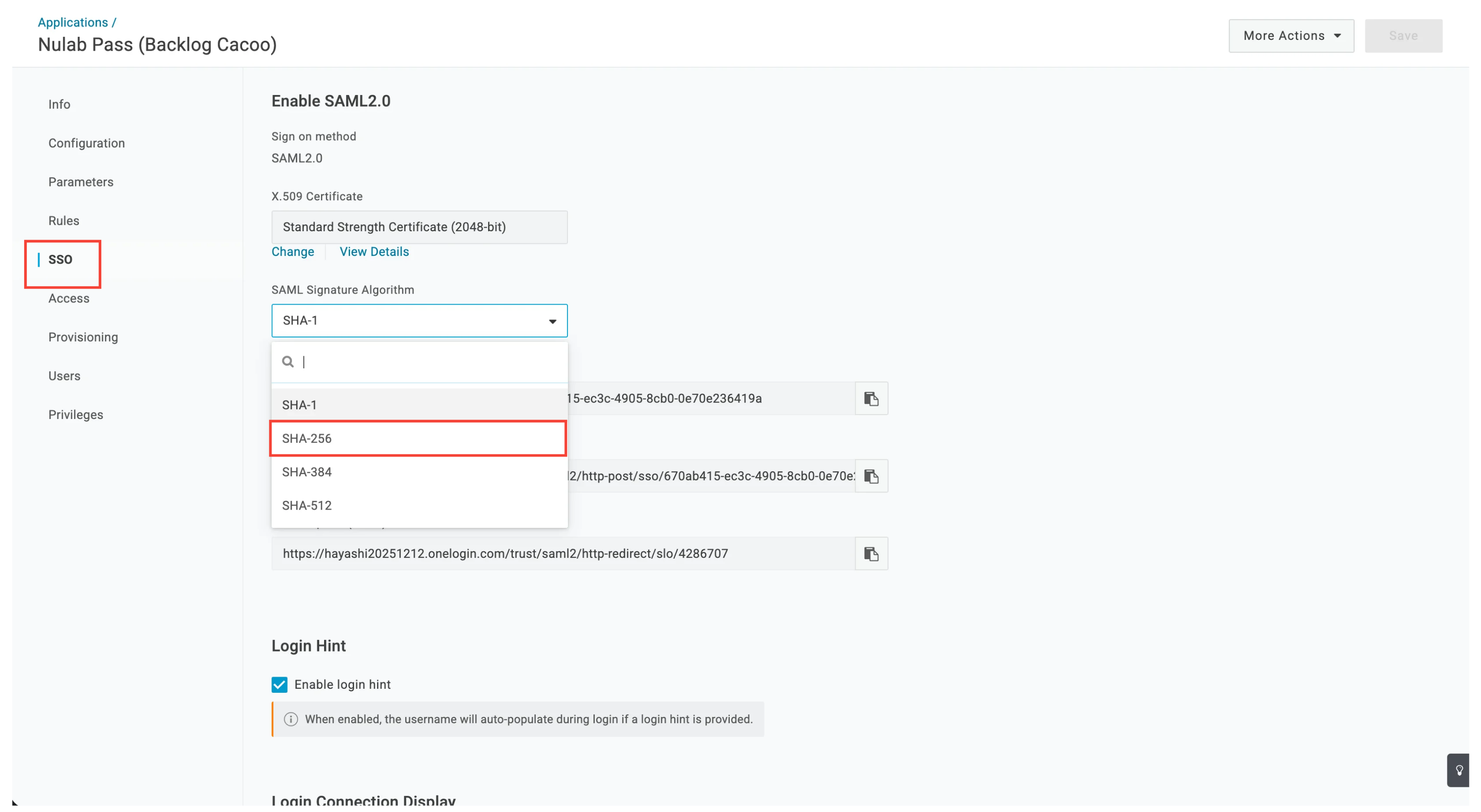This screenshot has width=1481, height=812.
Task: Select the SSO tab
Action: click(60, 259)
